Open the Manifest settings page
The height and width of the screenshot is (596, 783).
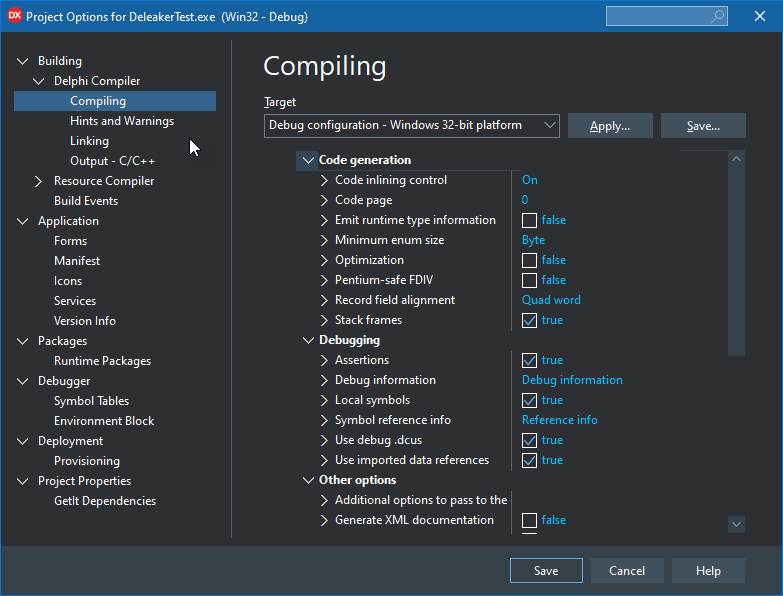(x=77, y=261)
